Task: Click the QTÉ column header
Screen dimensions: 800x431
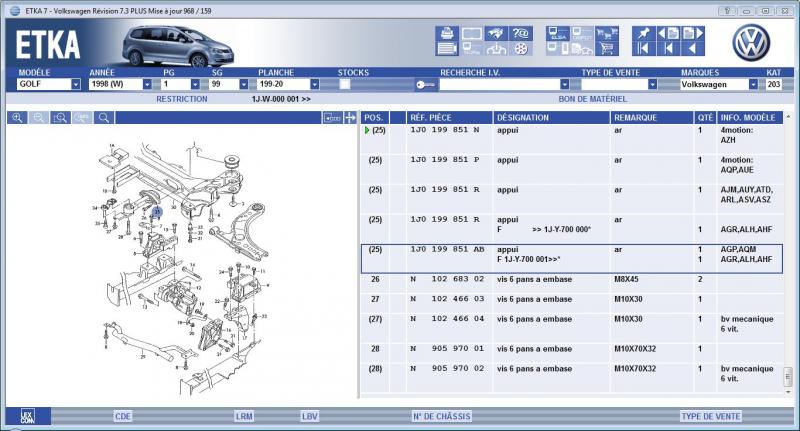Action: [x=705, y=118]
